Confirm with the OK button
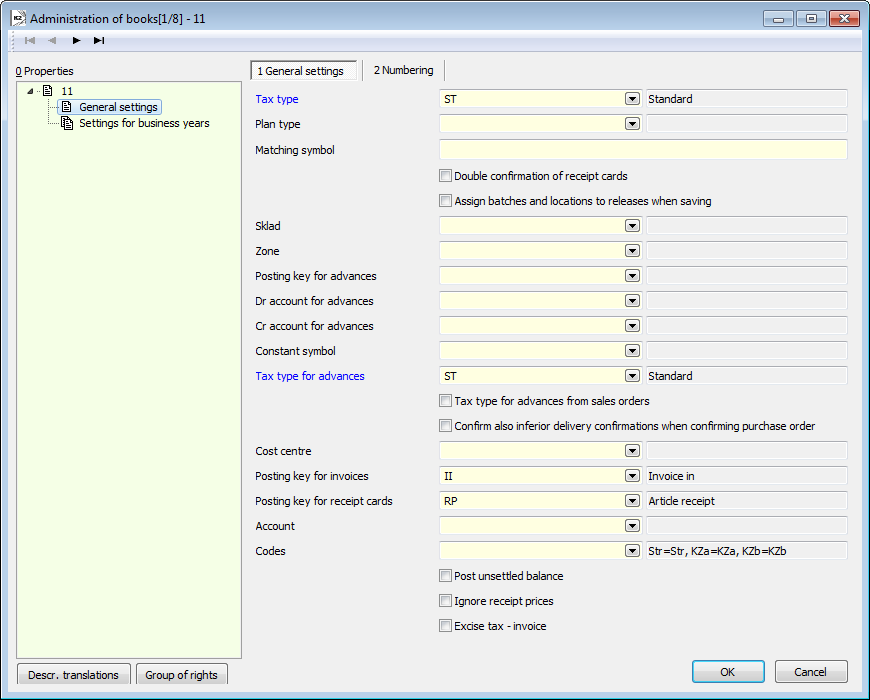The height and width of the screenshot is (700, 870). [728, 672]
